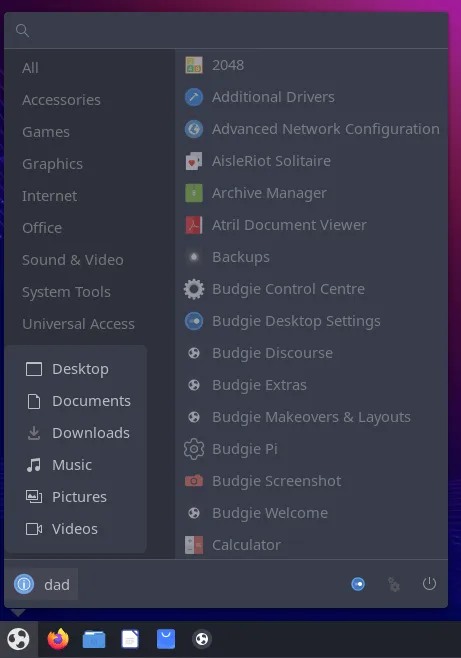Launch the 2048 game icon

click(x=194, y=65)
